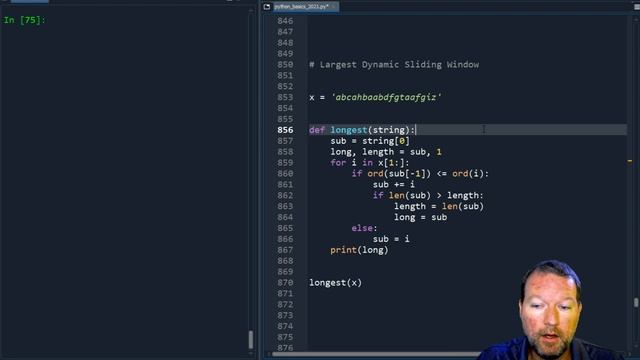Click line number 870 in the gutter
Screen dimensions: 640x360
click(x=285, y=282)
